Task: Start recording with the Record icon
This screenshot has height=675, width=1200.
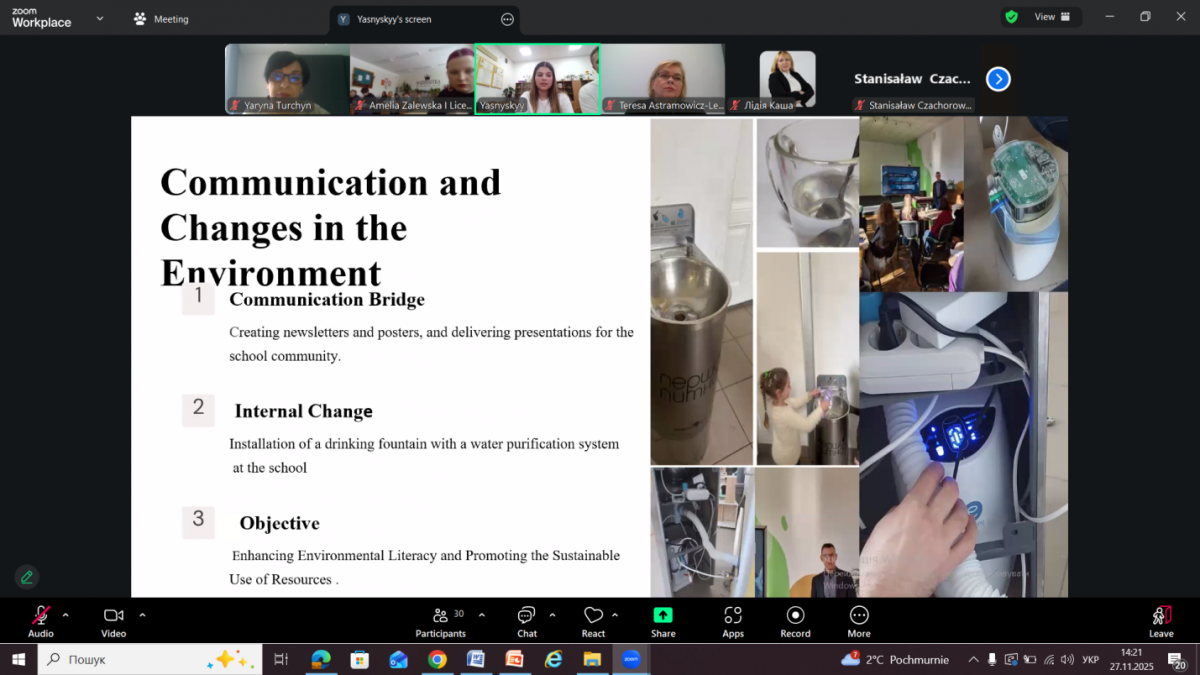Action: (795, 616)
